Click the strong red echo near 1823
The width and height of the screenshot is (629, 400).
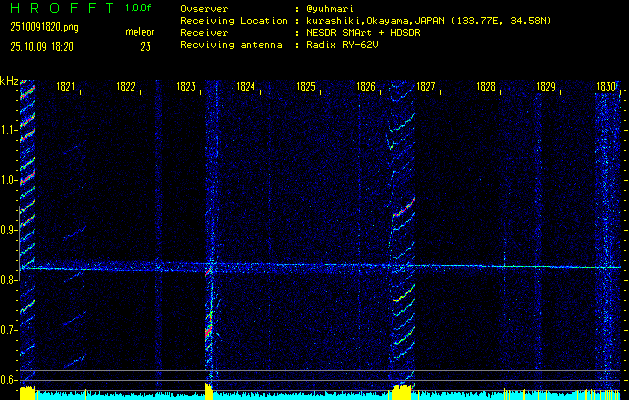click(x=208, y=330)
